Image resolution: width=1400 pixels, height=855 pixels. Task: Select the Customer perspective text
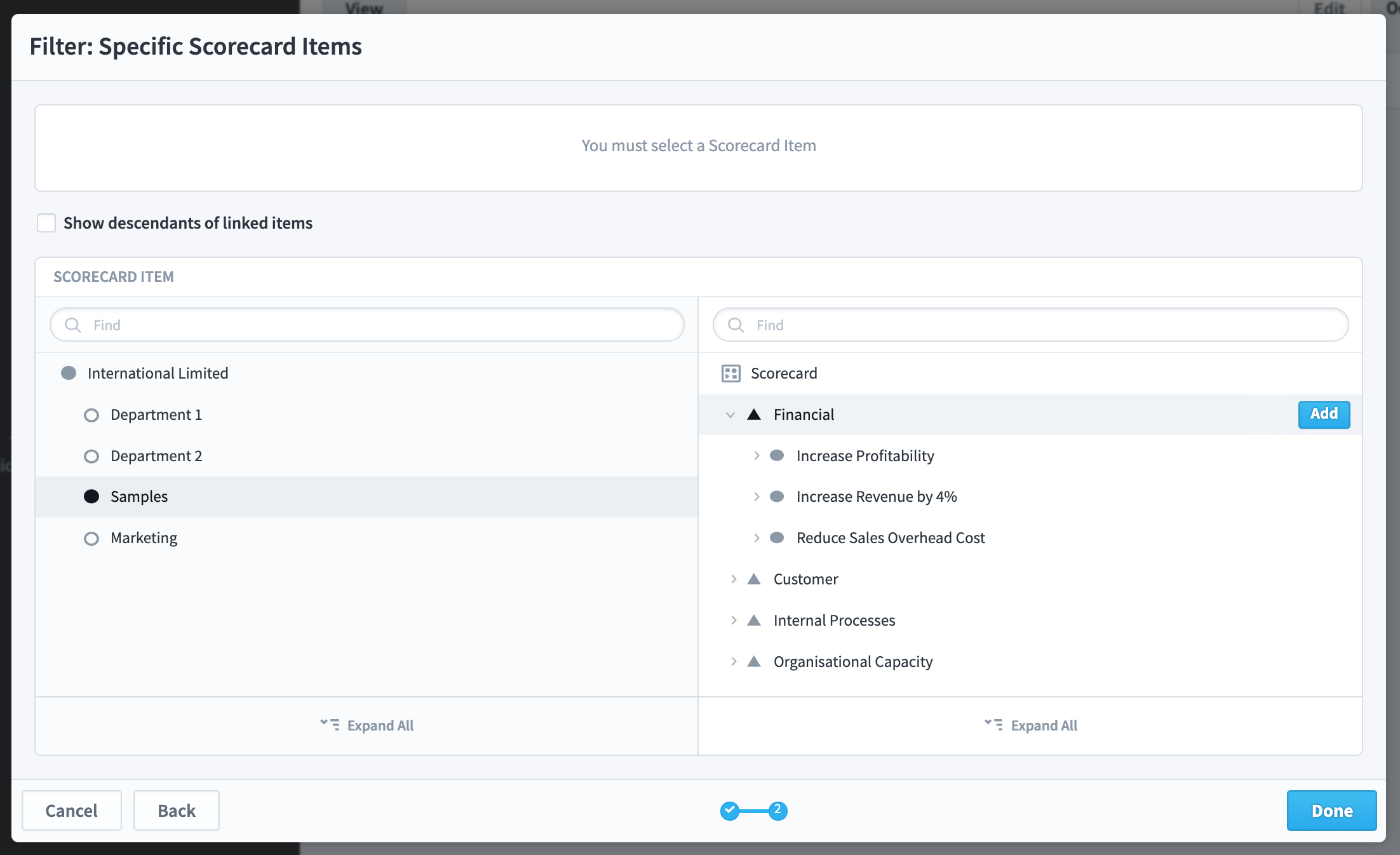click(x=805, y=579)
